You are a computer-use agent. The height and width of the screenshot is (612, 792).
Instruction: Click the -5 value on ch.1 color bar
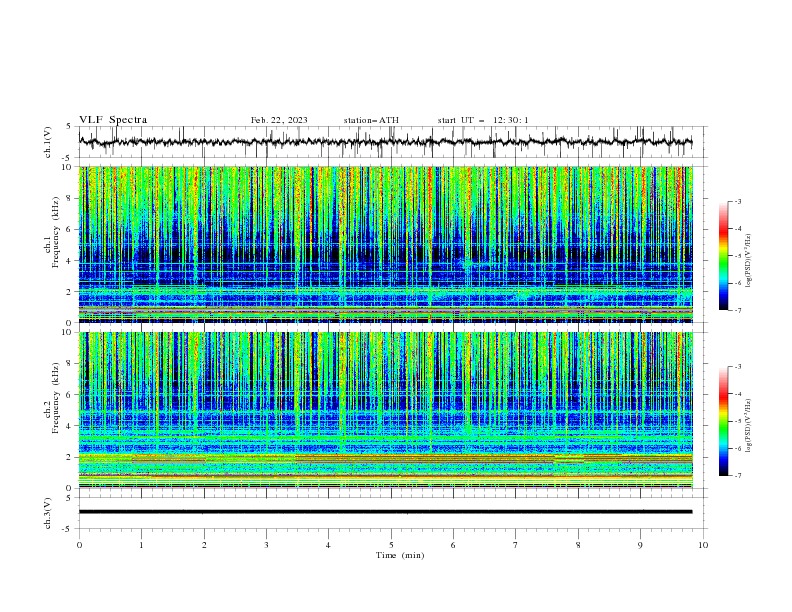click(737, 256)
